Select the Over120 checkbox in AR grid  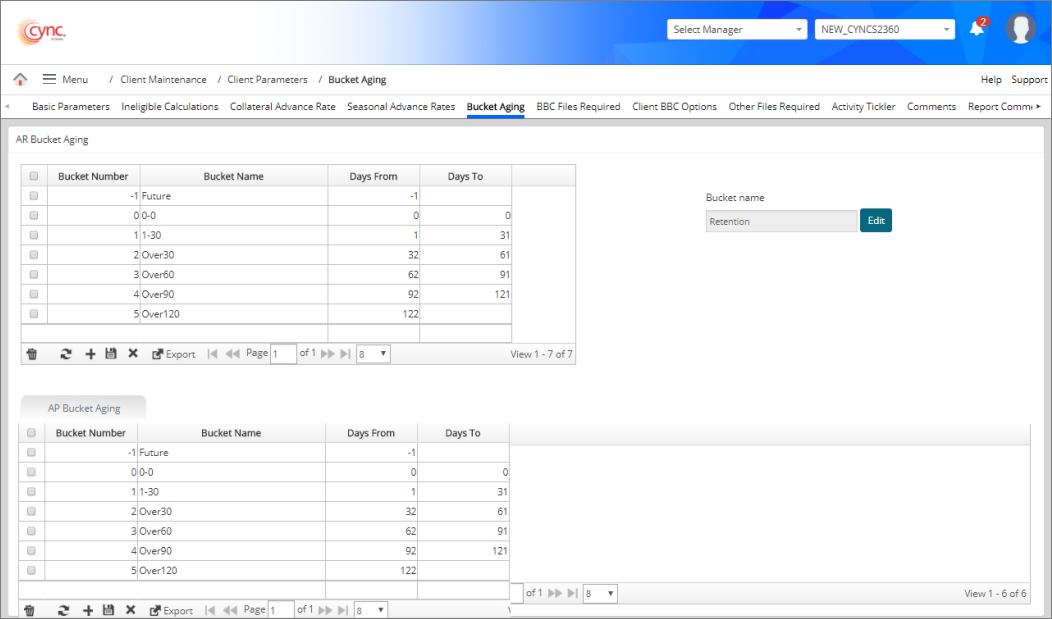(34, 314)
